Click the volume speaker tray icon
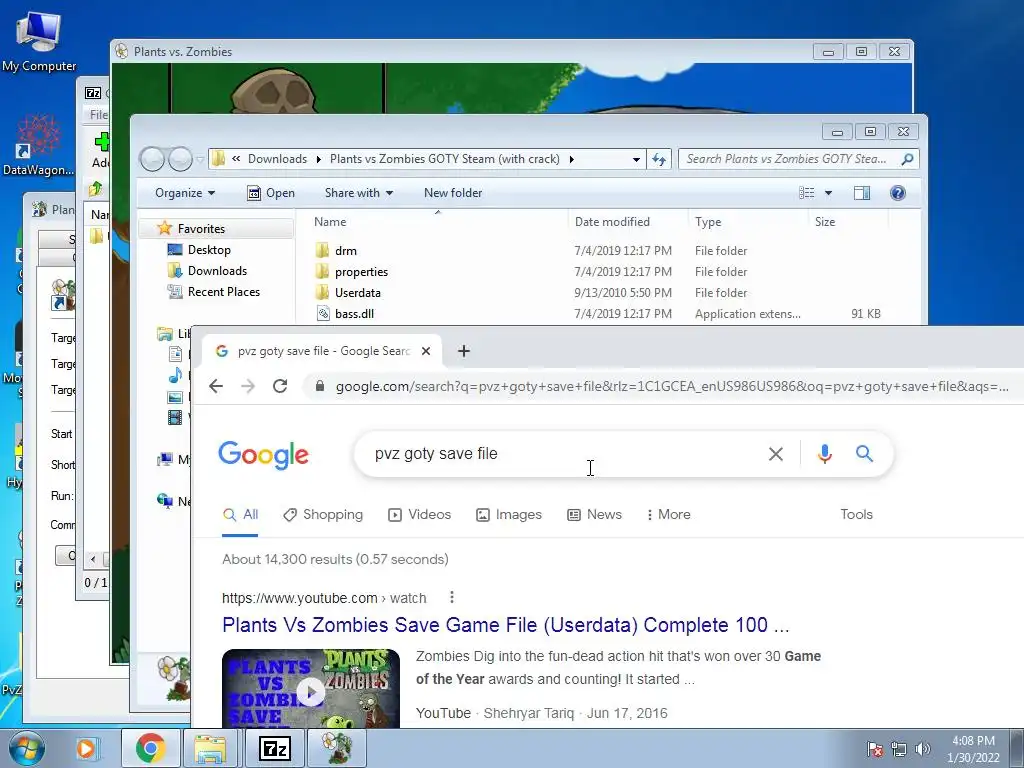 pyautogui.click(x=923, y=749)
